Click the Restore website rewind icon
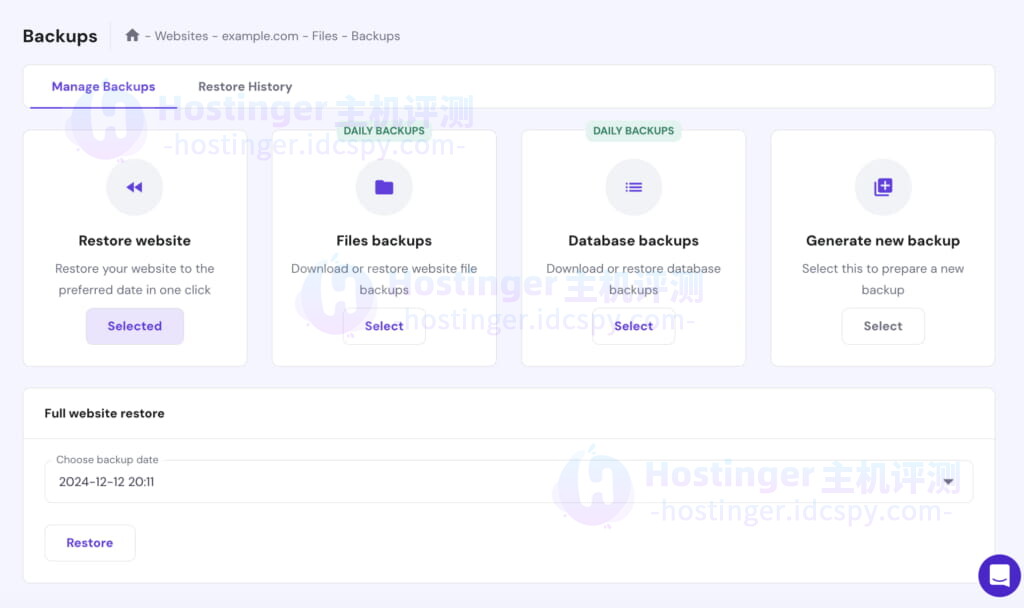Viewport: 1024px width, 608px height. [134, 187]
